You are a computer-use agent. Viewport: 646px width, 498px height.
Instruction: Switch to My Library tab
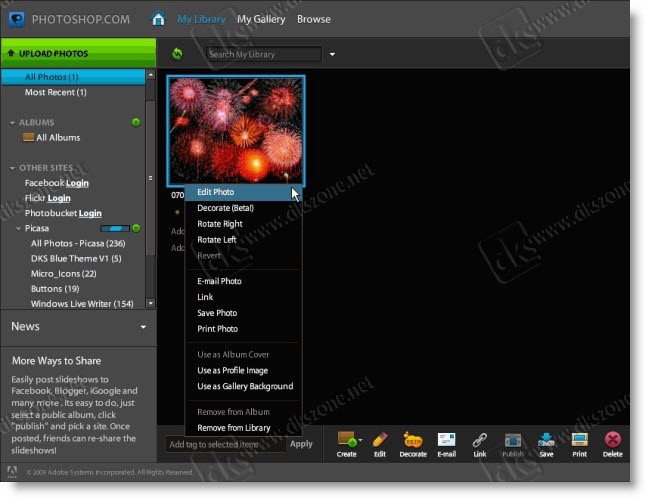point(201,19)
